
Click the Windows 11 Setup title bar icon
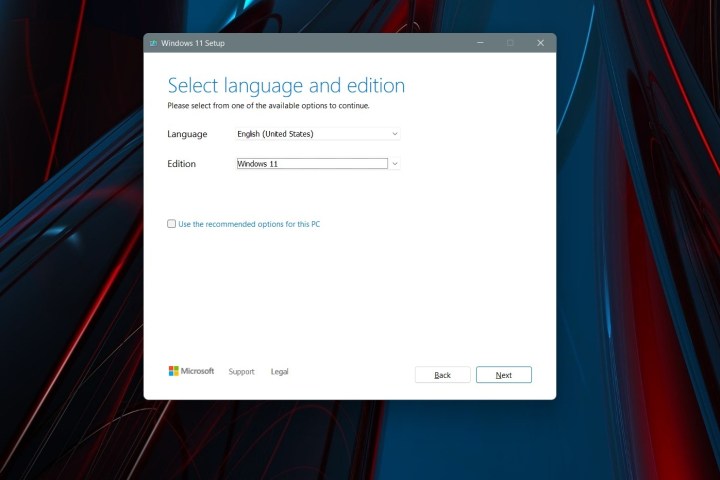tap(151, 44)
